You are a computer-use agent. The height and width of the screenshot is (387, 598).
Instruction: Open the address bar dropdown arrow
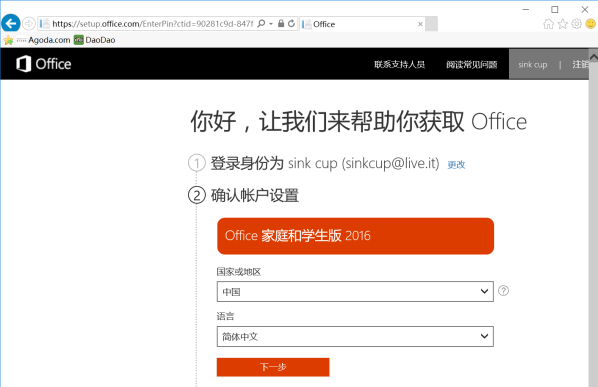click(271, 24)
